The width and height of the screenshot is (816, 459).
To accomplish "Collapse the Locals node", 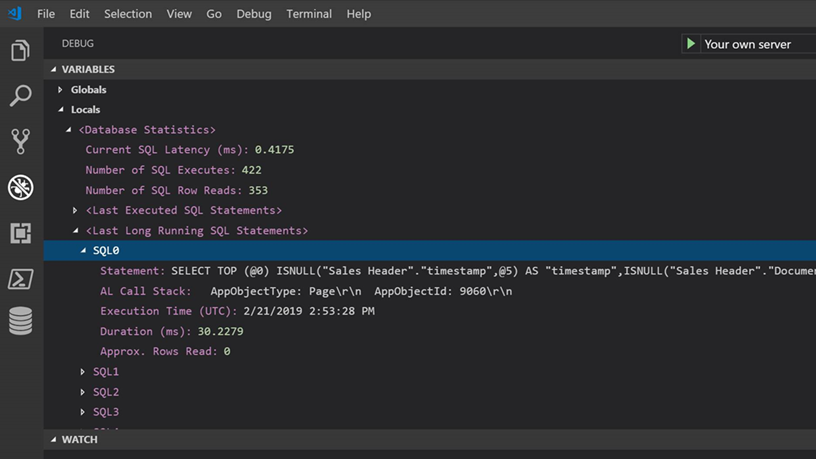I will pos(61,109).
